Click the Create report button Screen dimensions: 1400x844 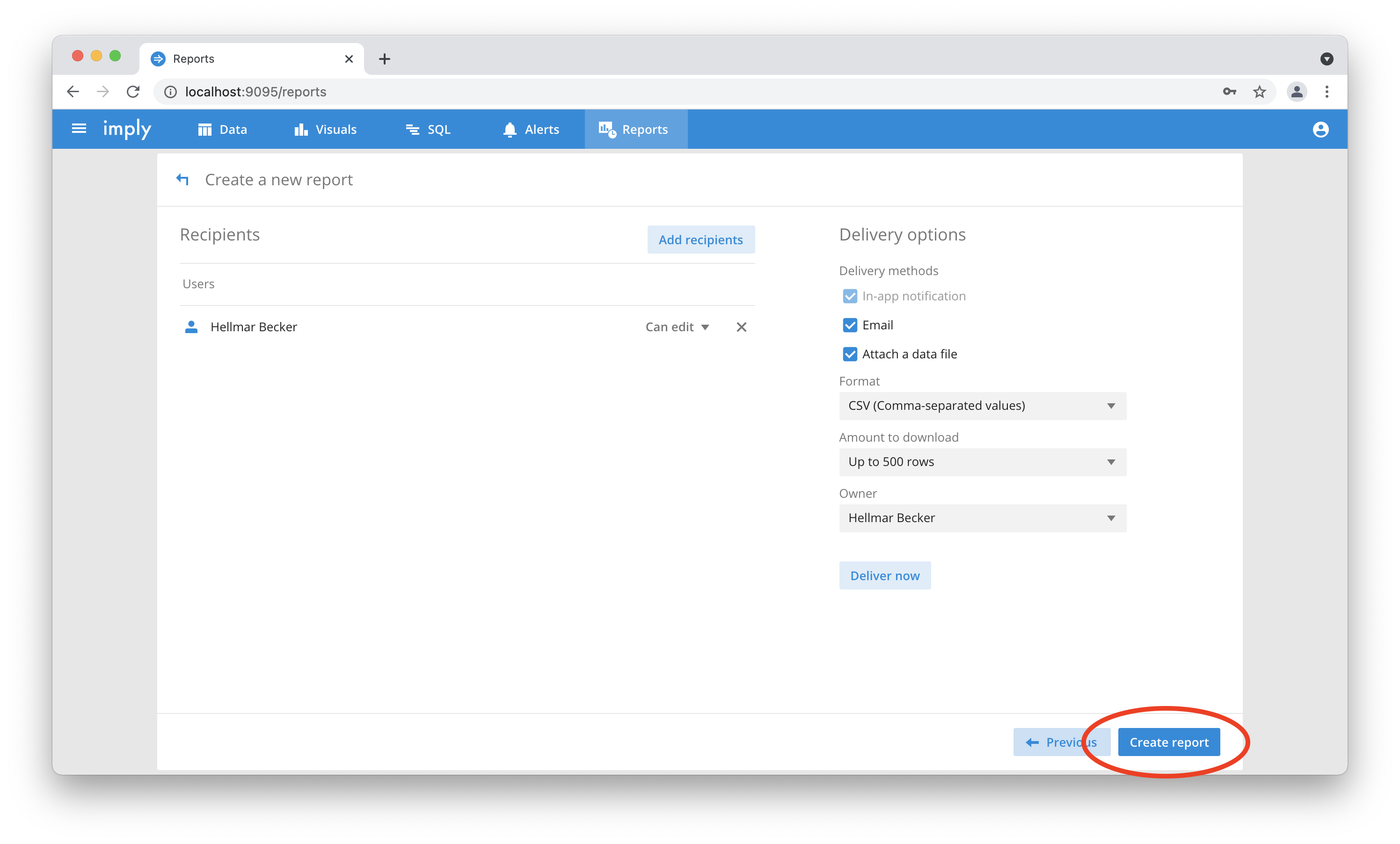tap(1168, 742)
